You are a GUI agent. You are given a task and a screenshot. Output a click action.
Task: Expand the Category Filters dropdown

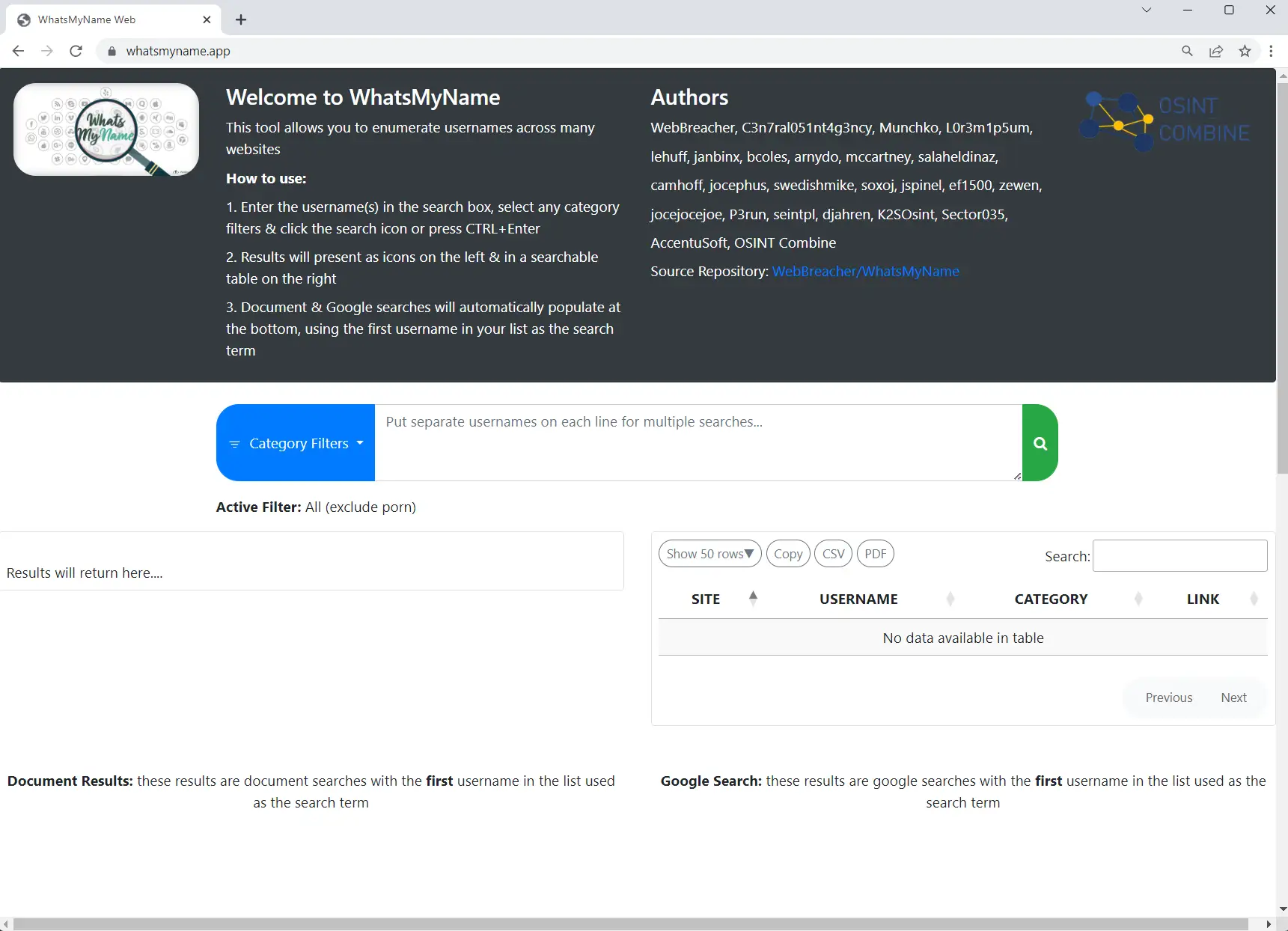[x=359, y=443]
